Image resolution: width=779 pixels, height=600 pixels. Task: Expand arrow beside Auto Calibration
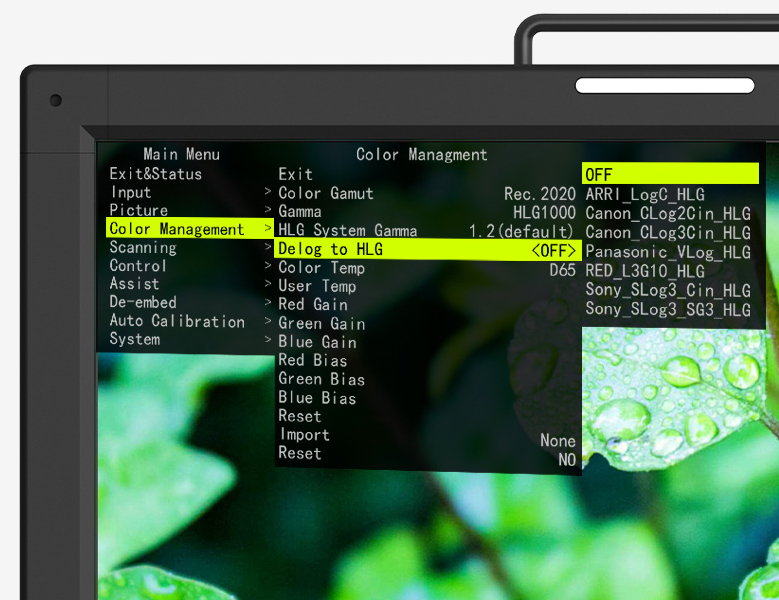pyautogui.click(x=268, y=320)
